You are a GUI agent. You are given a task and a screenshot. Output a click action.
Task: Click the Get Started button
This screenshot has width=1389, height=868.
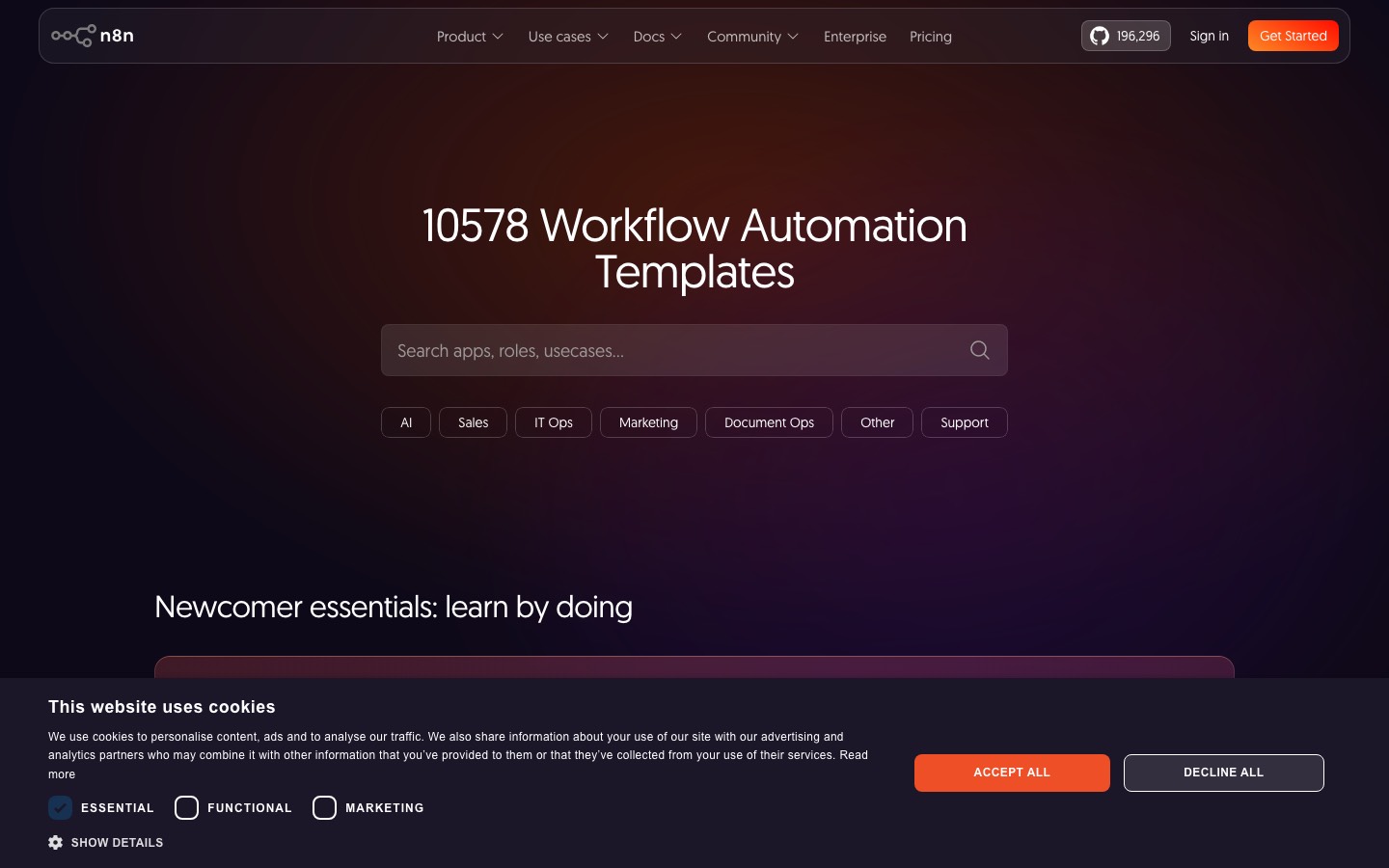pyautogui.click(x=1294, y=36)
